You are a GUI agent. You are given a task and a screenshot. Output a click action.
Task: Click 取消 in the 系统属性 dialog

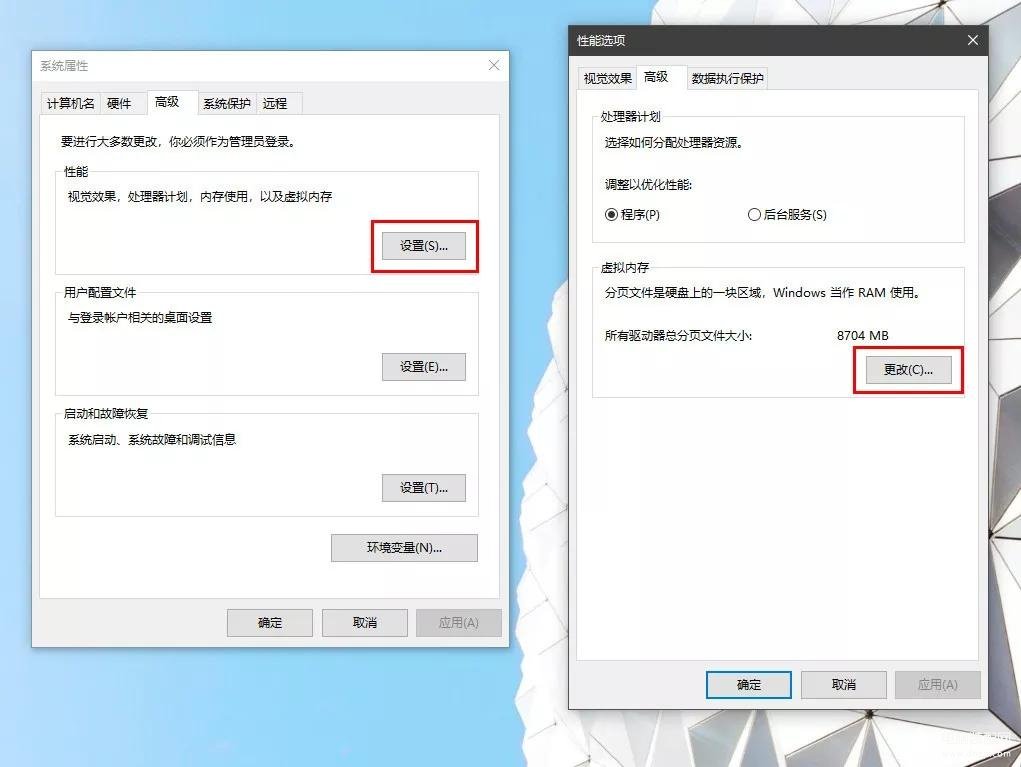365,623
